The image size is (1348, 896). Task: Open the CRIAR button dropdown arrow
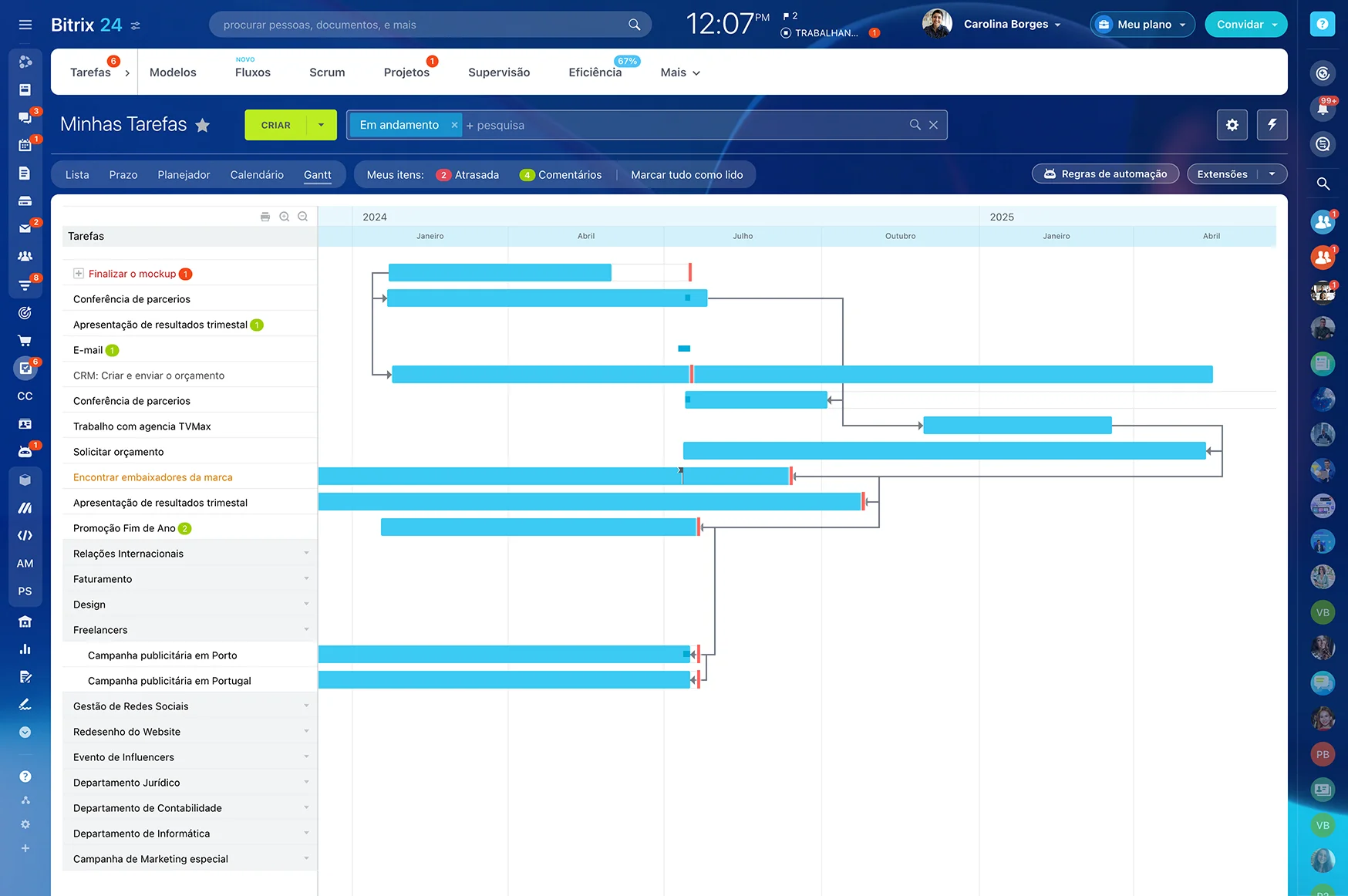click(322, 124)
